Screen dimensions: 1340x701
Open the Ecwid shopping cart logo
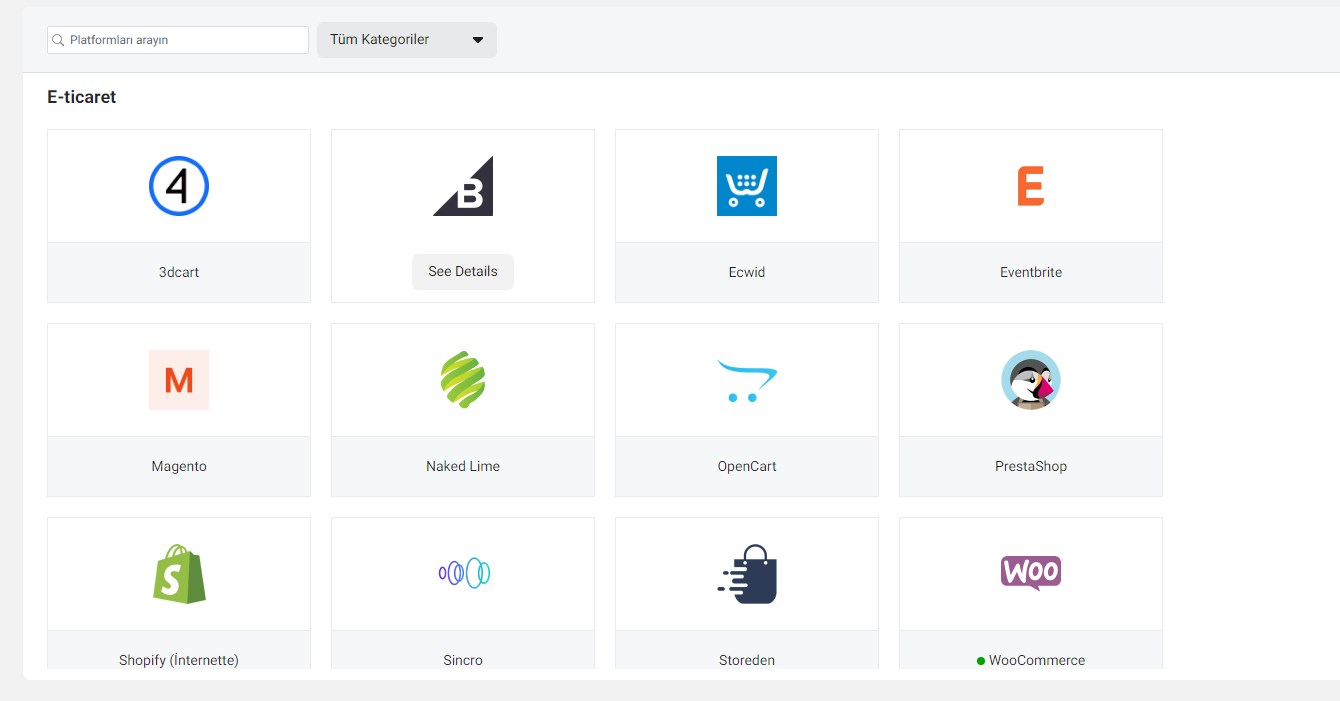747,186
